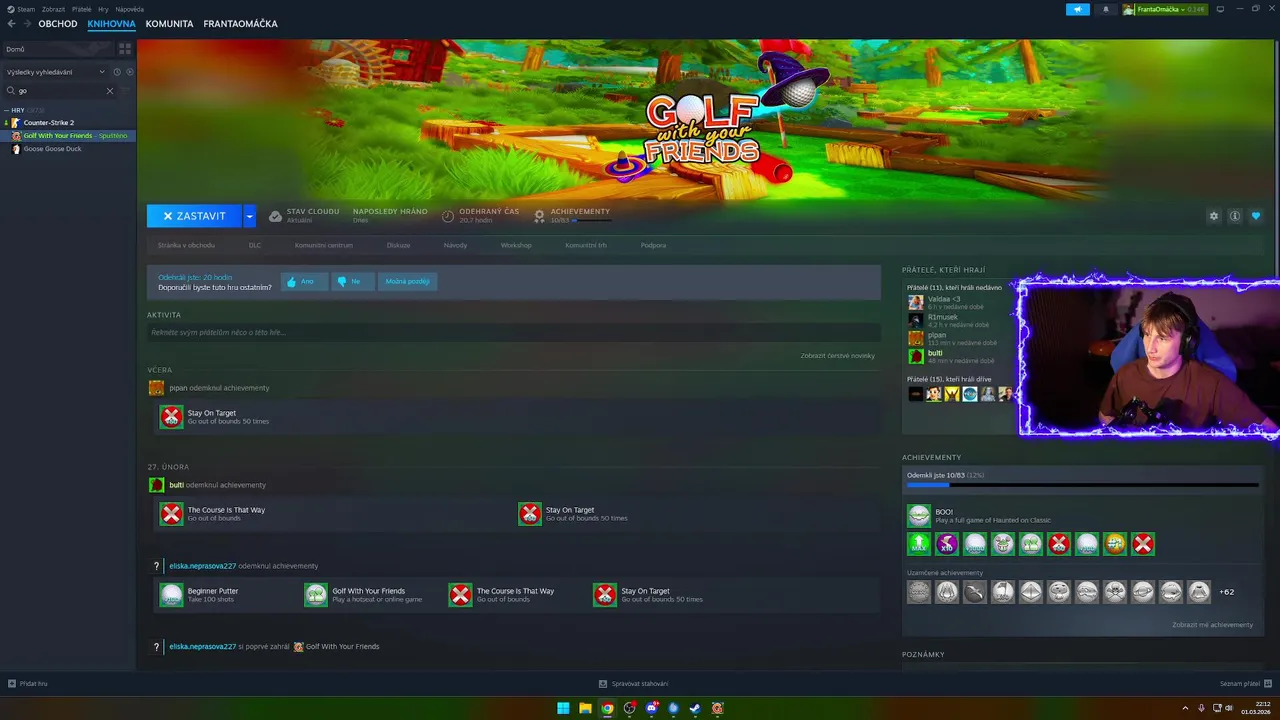The image size is (1280, 720).
Task: Click Zobrazit čerstvé novinky link
Action: tap(837, 356)
